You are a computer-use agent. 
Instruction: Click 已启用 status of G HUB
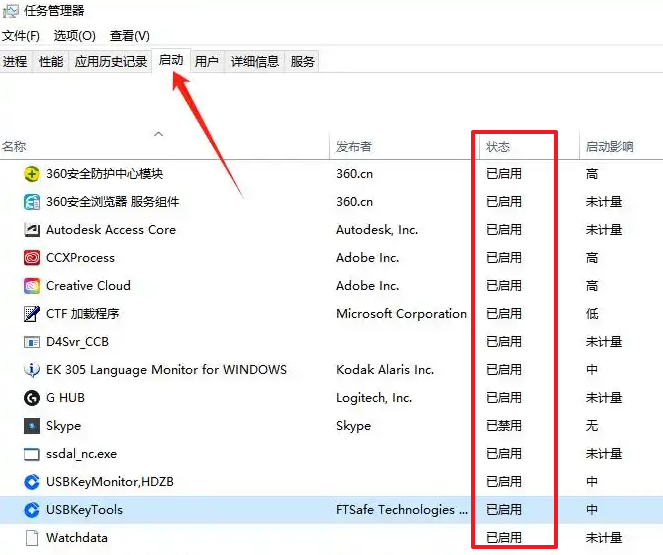504,398
